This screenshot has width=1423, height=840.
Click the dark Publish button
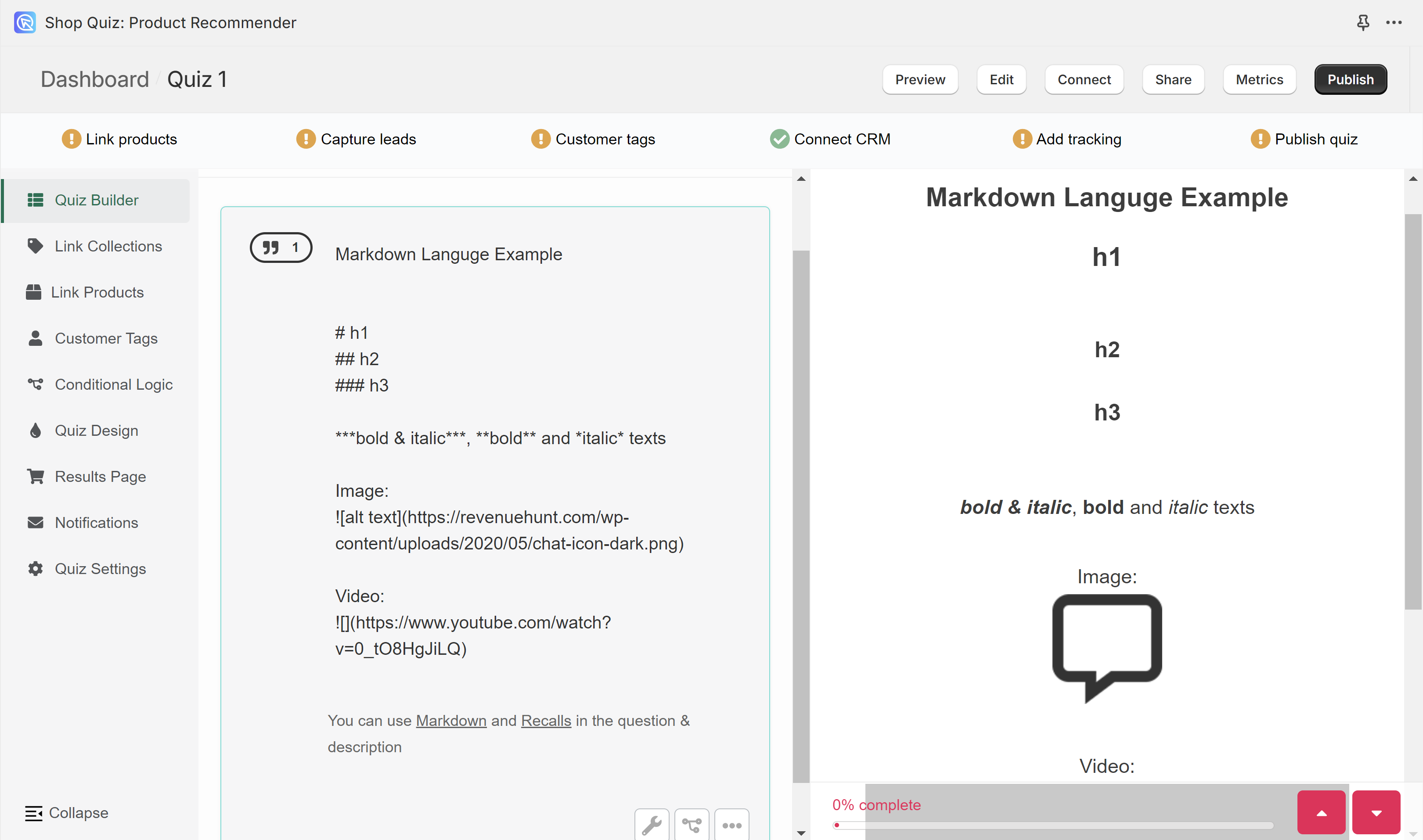[1351, 79]
